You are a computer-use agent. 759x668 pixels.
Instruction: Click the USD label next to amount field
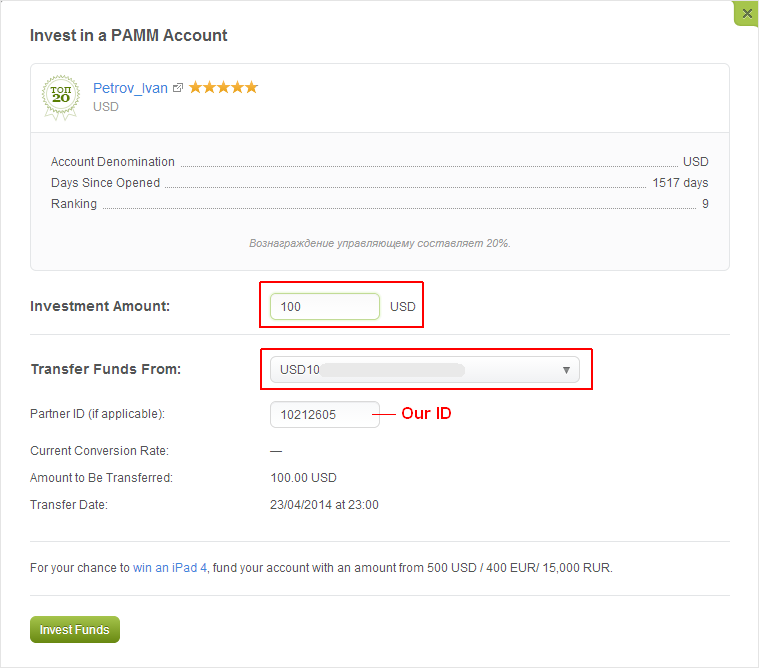[403, 307]
